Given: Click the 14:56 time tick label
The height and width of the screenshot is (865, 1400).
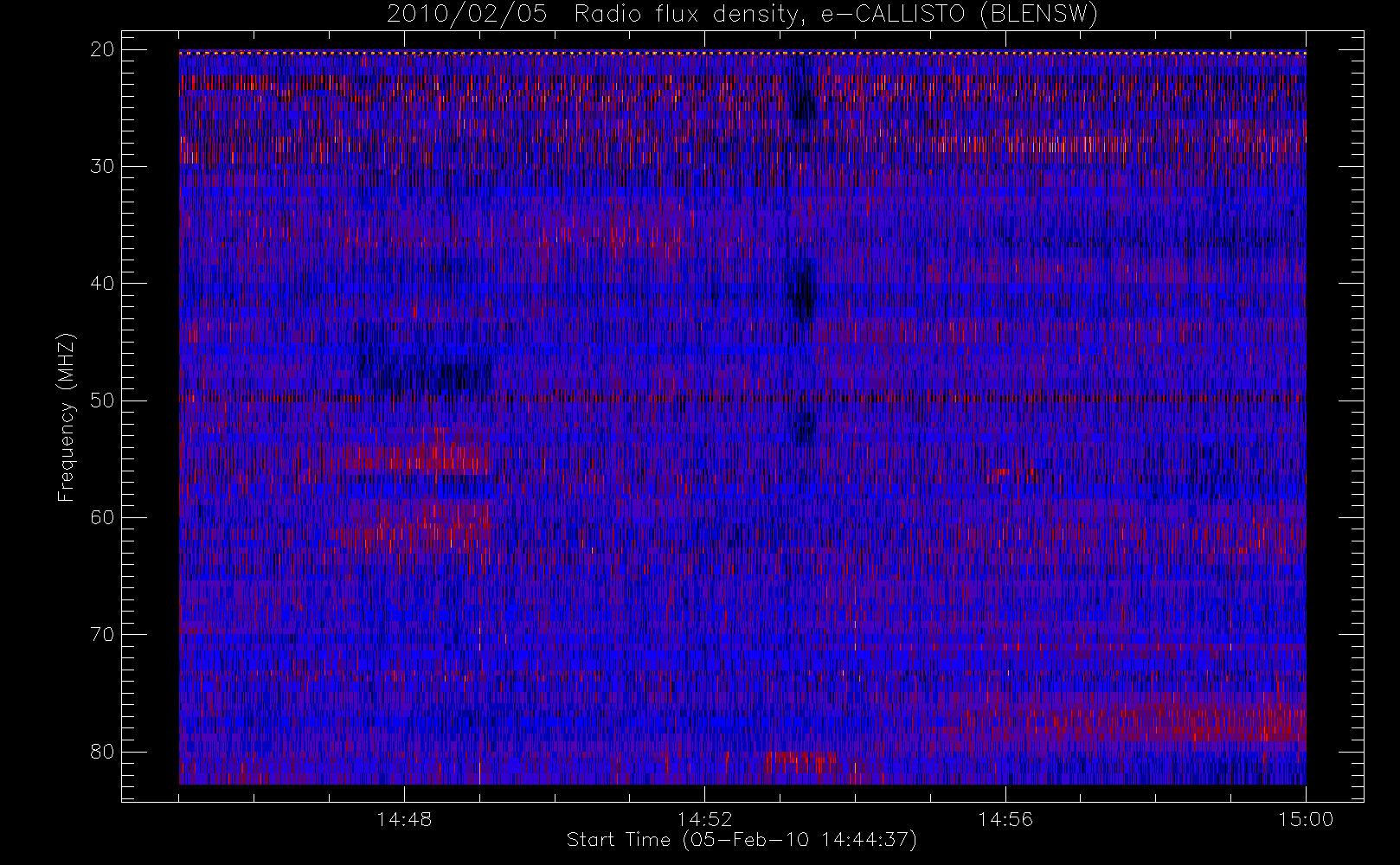Looking at the screenshot, I should (1005, 819).
